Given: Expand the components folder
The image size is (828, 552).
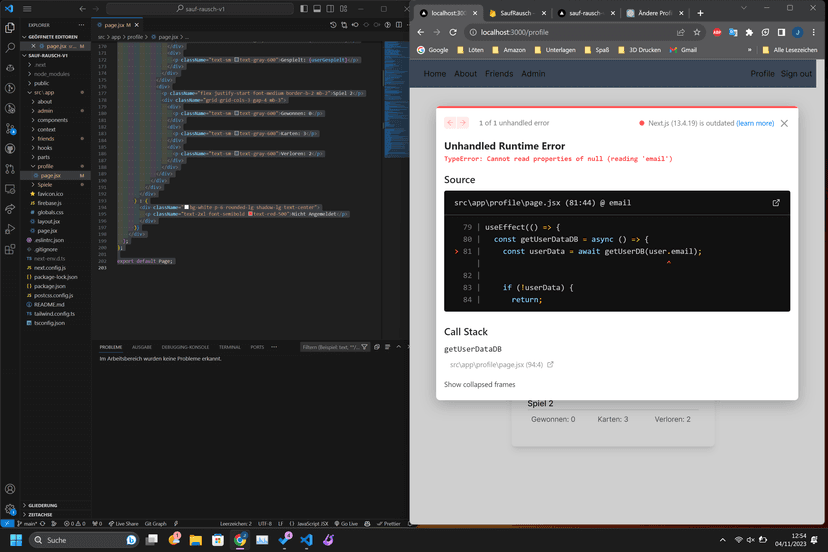Looking at the screenshot, I should pos(52,120).
